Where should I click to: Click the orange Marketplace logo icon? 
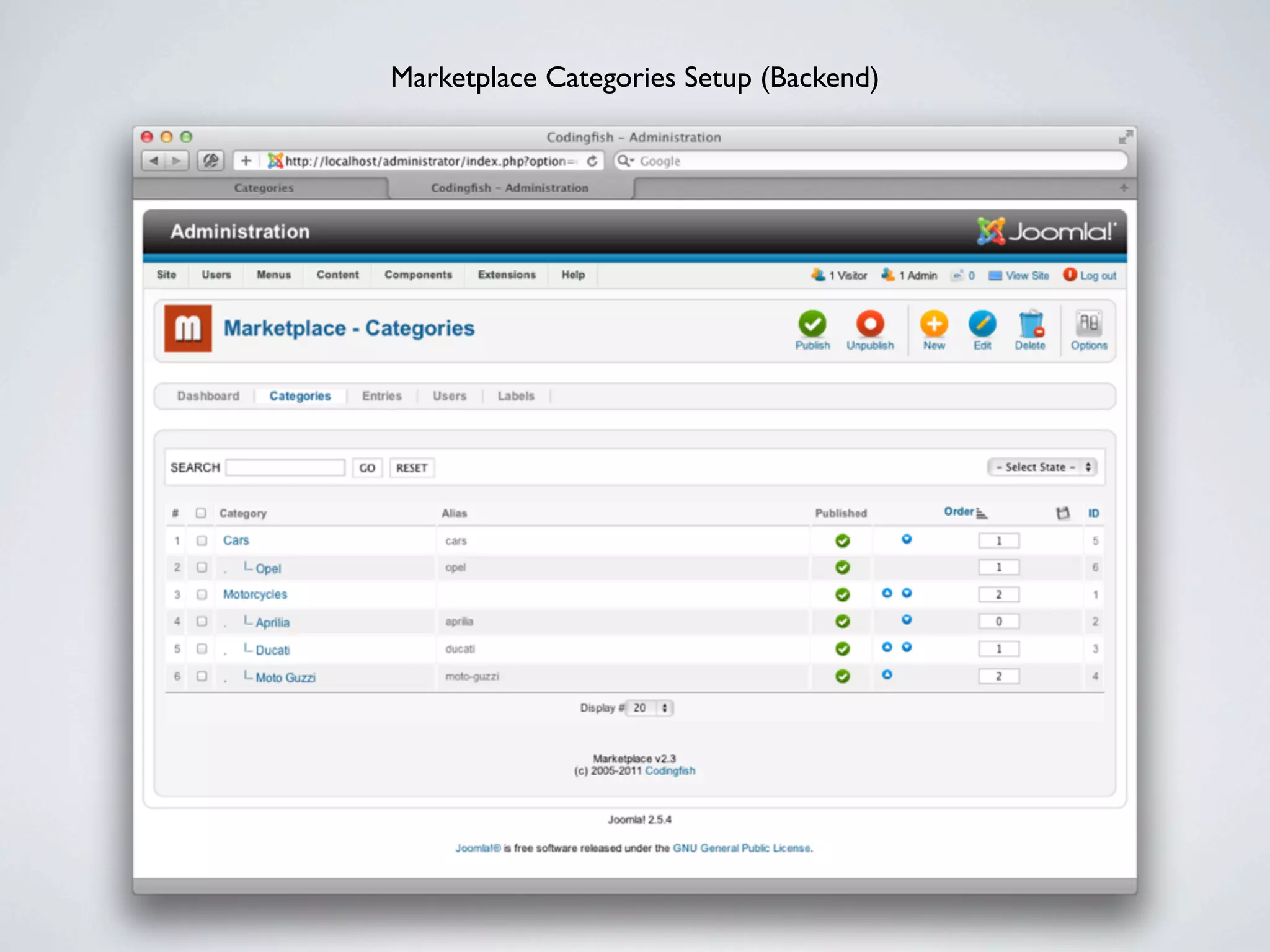tap(188, 328)
